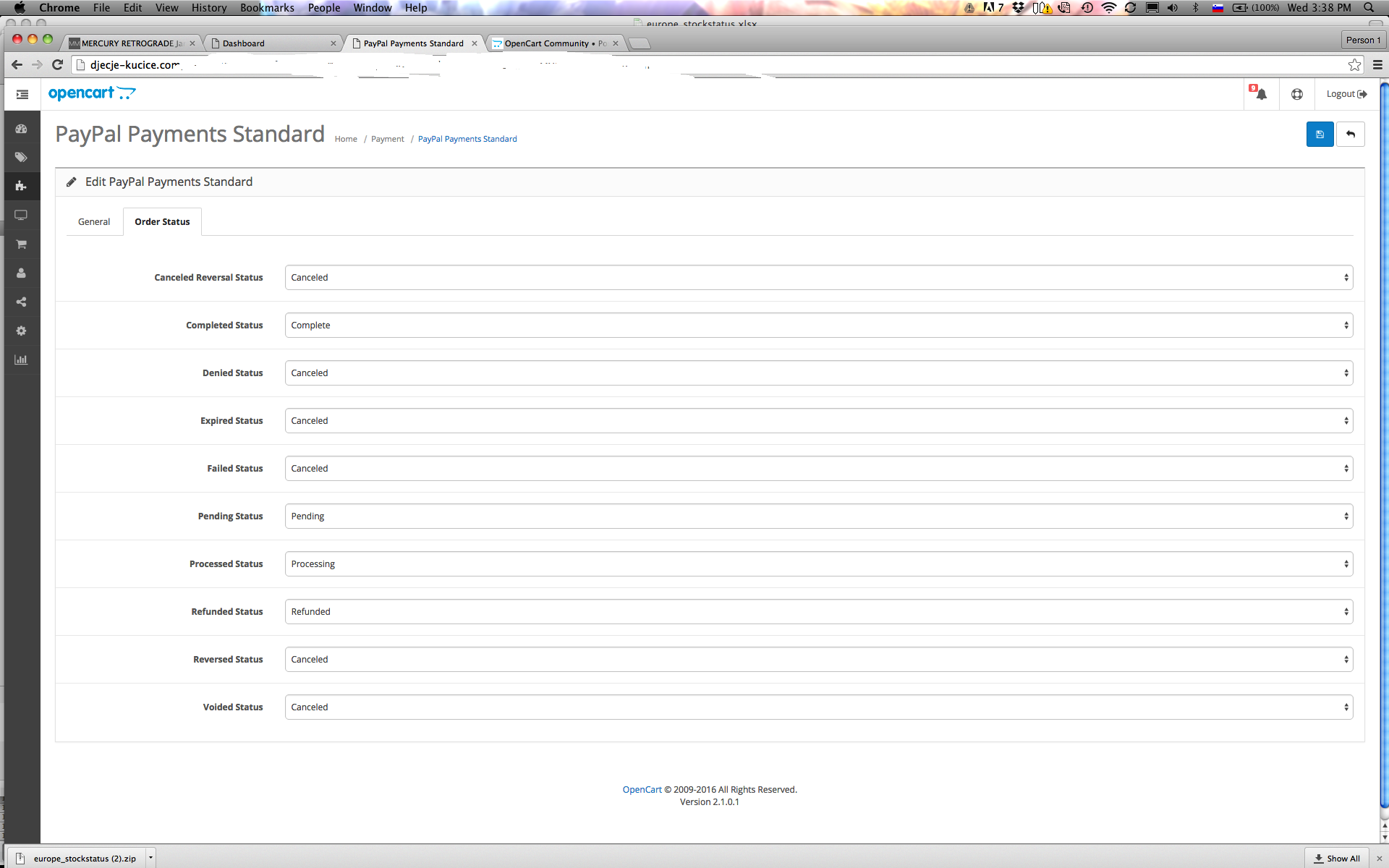The width and height of the screenshot is (1389, 868).
Task: Open the View menu
Action: click(x=166, y=7)
